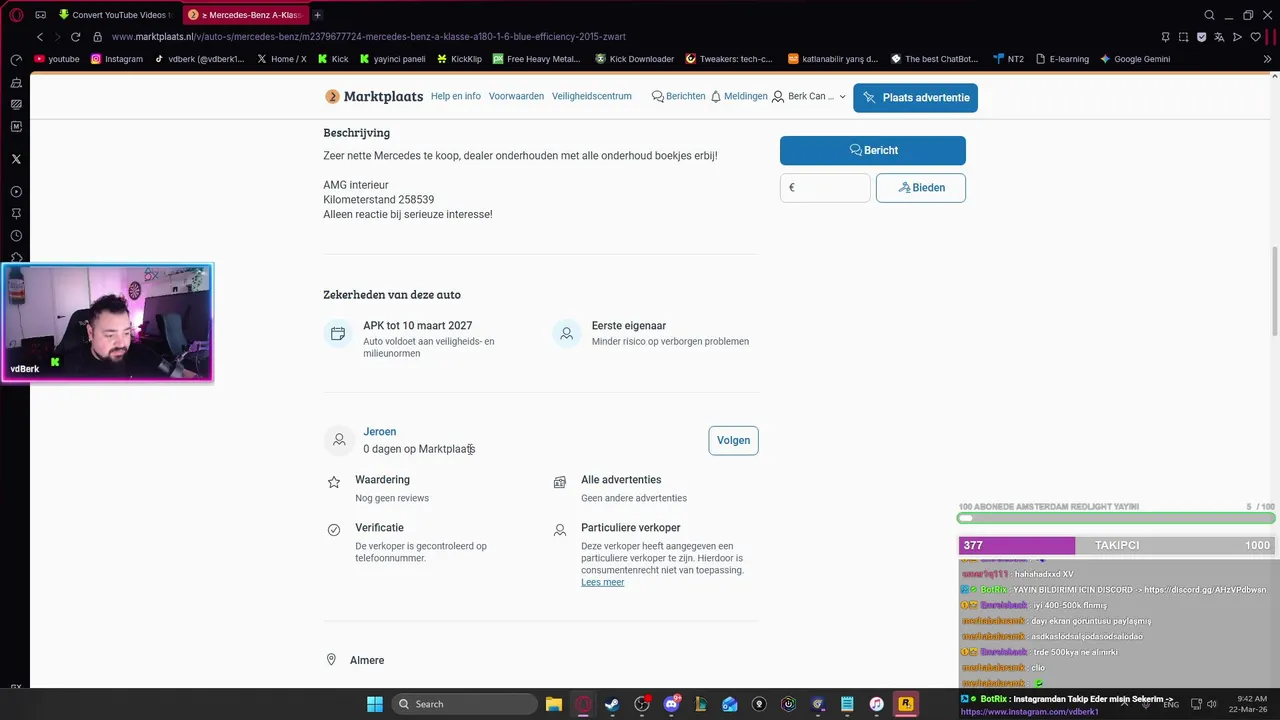Image resolution: width=1280 pixels, height=720 pixels.
Task: Open File Explorer from the taskbar
Action: 554,704
